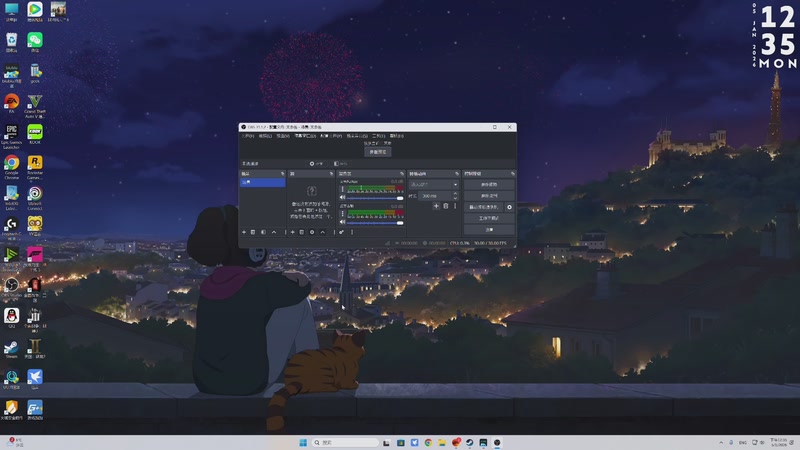Select the KOOK desktop icon

[x=35, y=134]
